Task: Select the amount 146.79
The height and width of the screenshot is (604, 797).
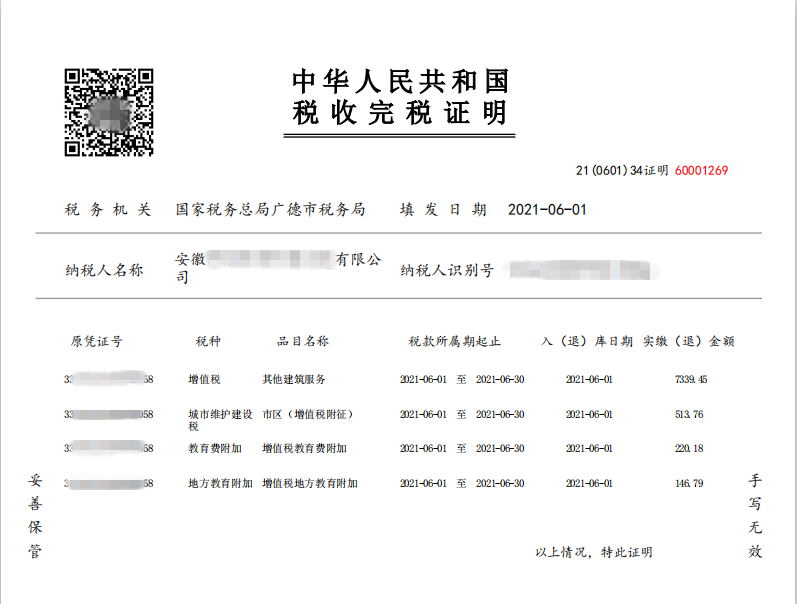Action: pos(689,484)
